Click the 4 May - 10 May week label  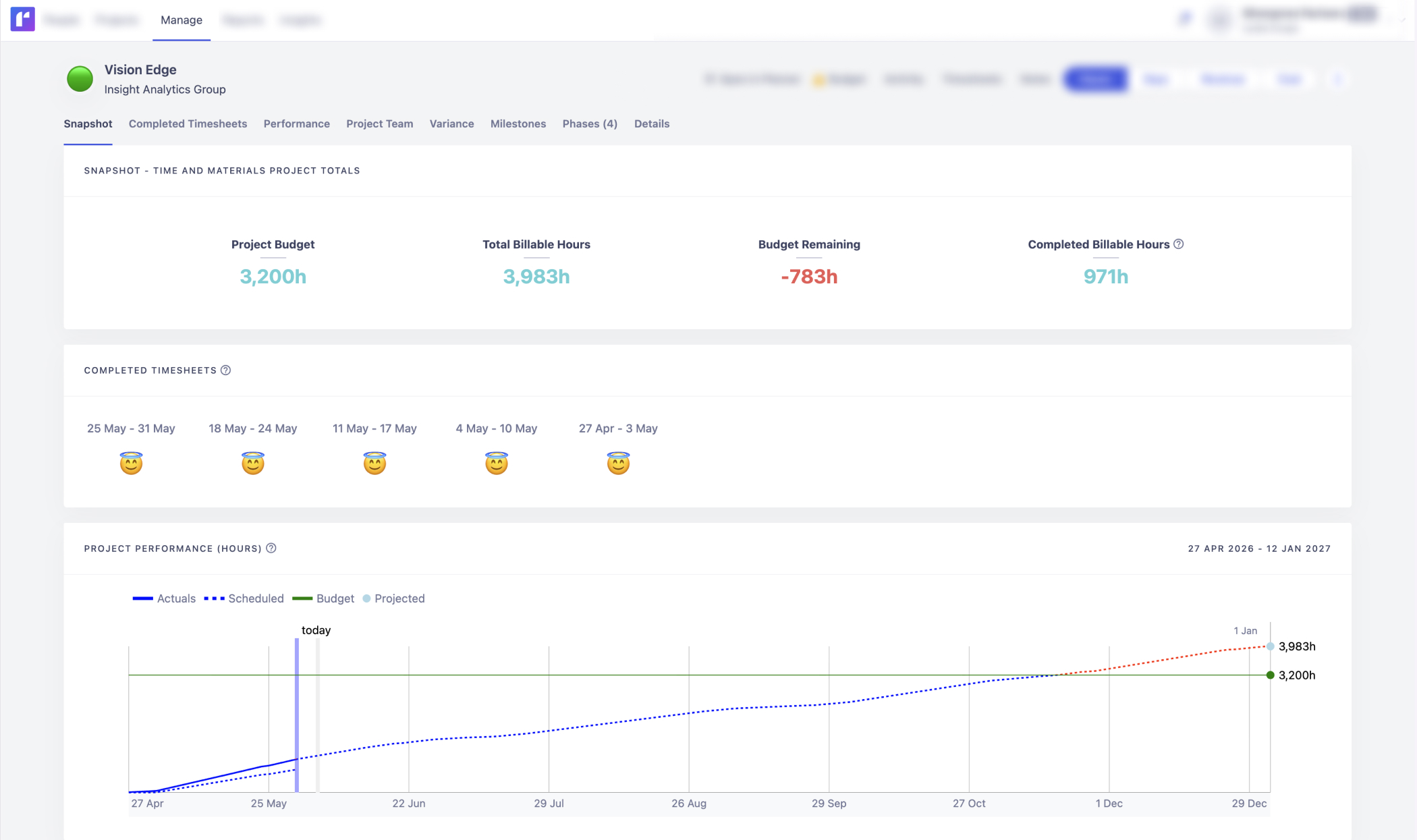(x=497, y=428)
